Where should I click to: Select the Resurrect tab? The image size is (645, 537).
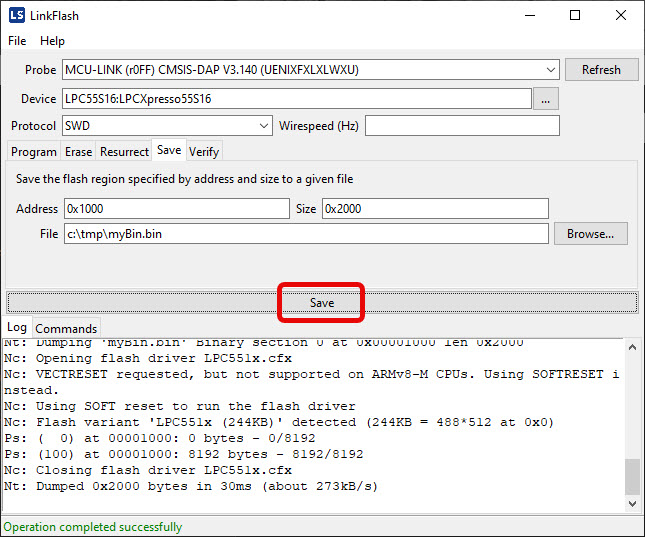(124, 152)
